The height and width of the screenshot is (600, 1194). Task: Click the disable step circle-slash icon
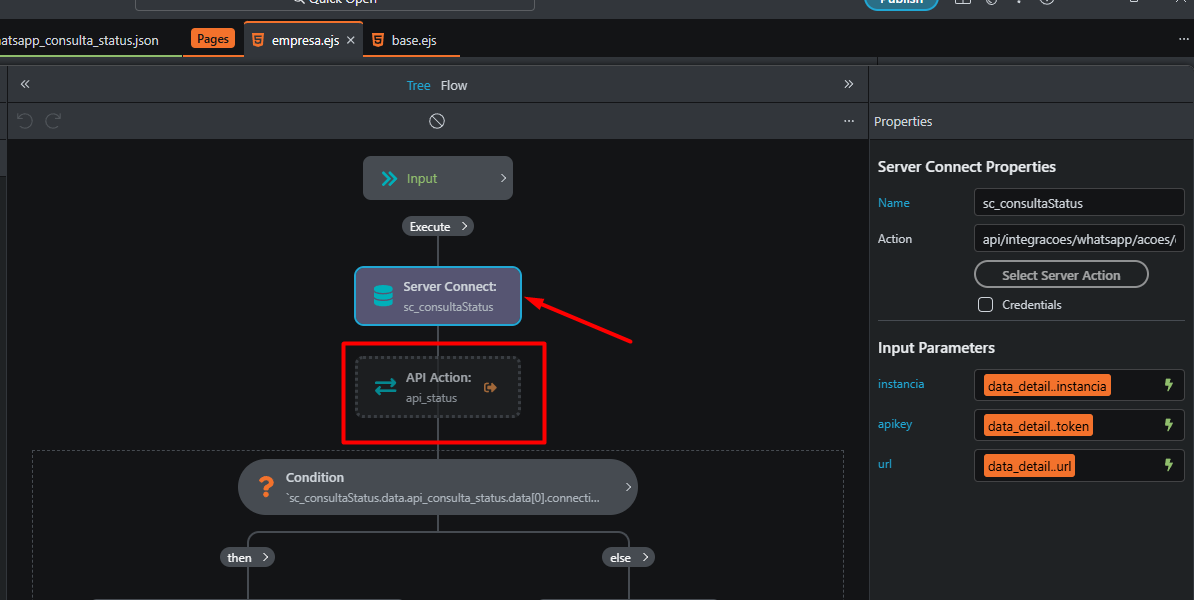[x=437, y=121]
